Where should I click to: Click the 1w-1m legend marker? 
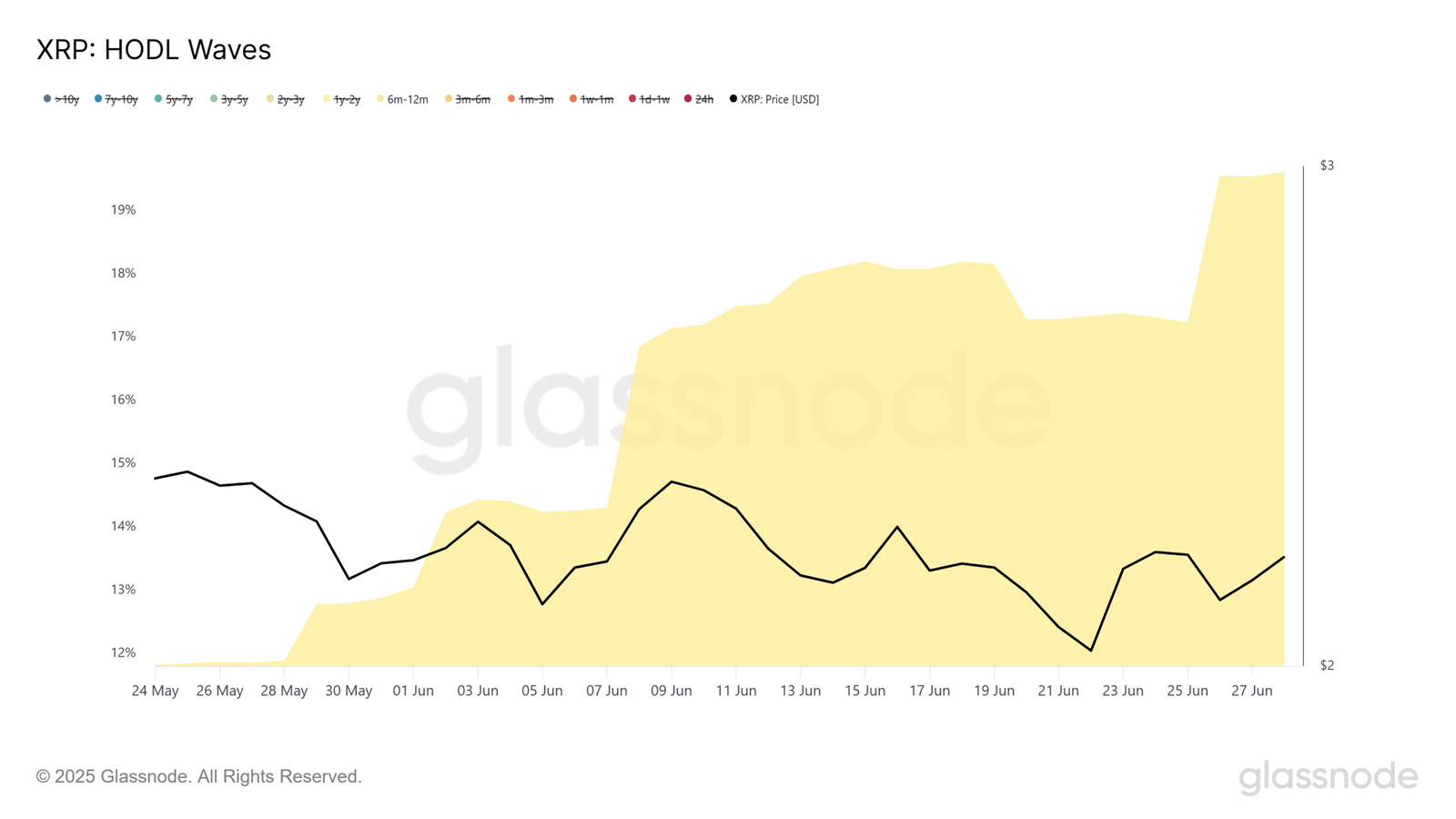pyautogui.click(x=573, y=98)
